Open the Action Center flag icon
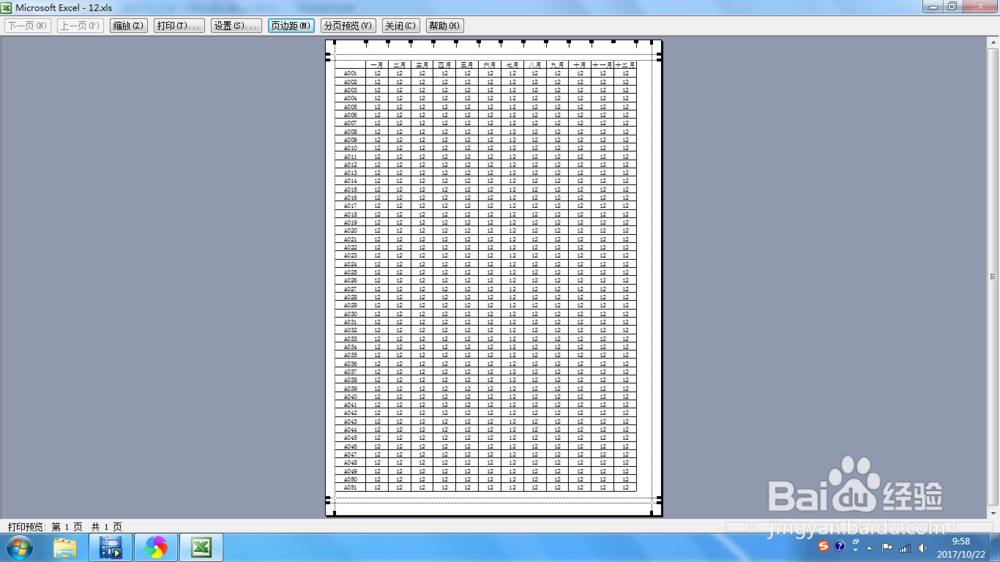This screenshot has height=562, width=1000. (x=887, y=547)
